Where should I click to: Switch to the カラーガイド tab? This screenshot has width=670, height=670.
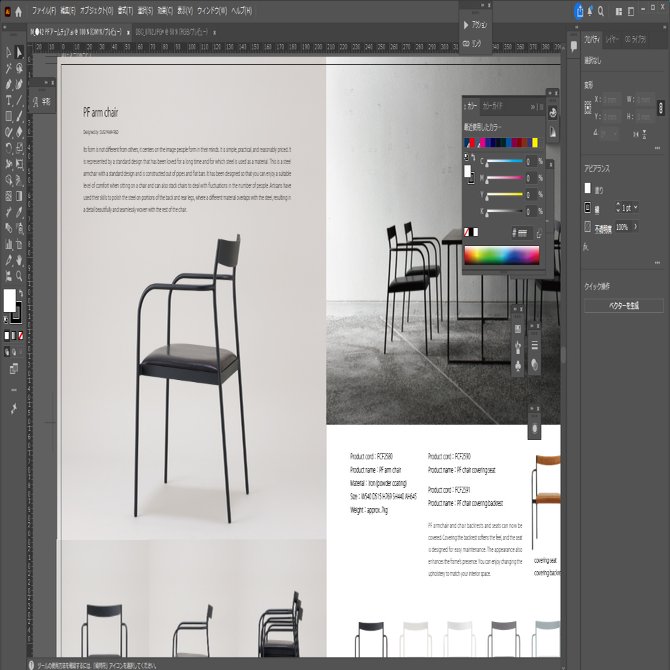(492, 106)
